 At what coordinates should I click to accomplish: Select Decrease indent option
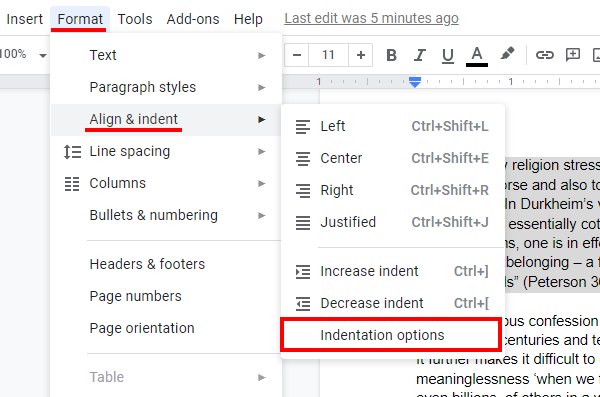coord(392,303)
